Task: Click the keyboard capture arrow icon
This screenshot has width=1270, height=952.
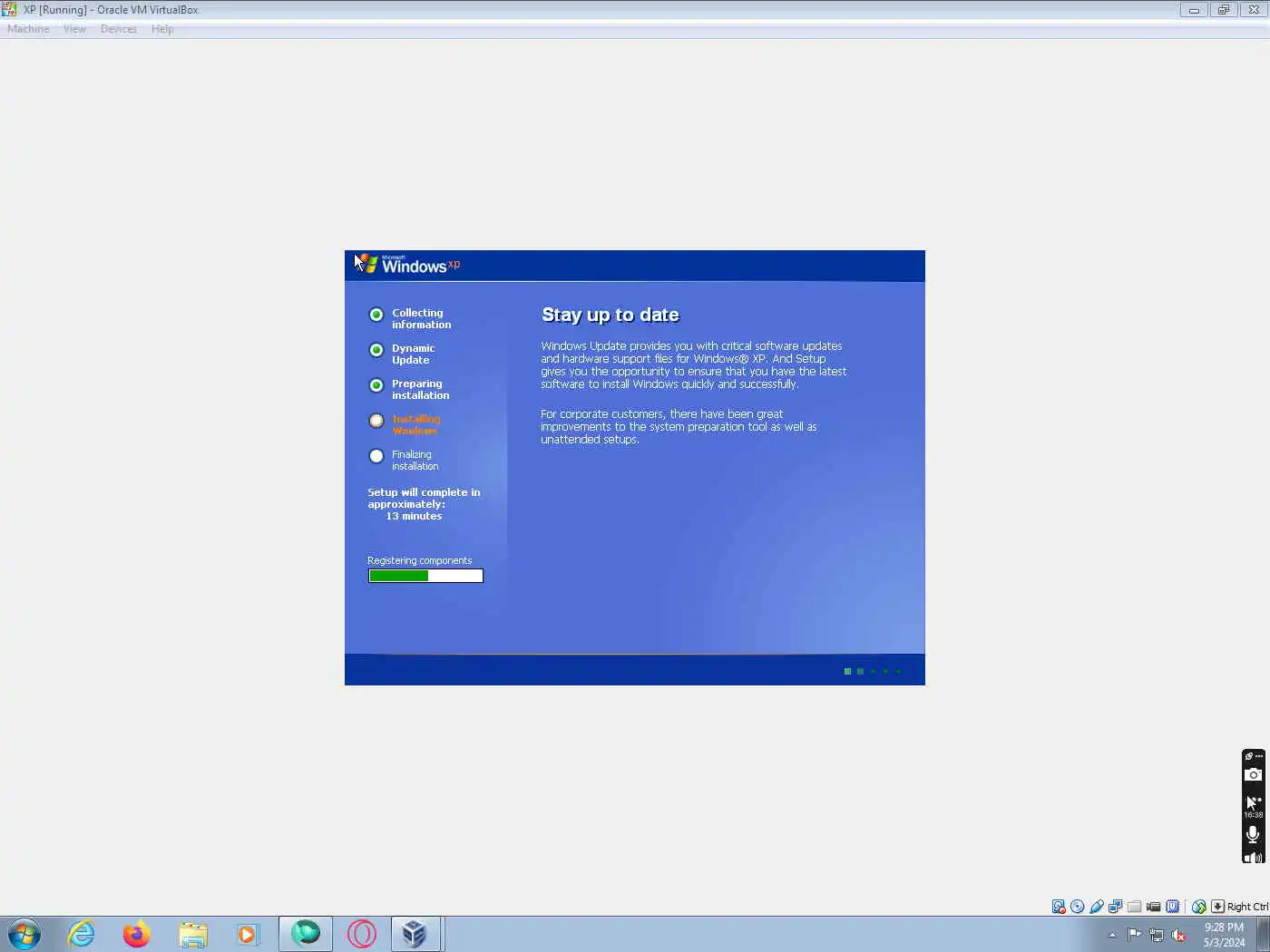Action: tap(1217, 907)
